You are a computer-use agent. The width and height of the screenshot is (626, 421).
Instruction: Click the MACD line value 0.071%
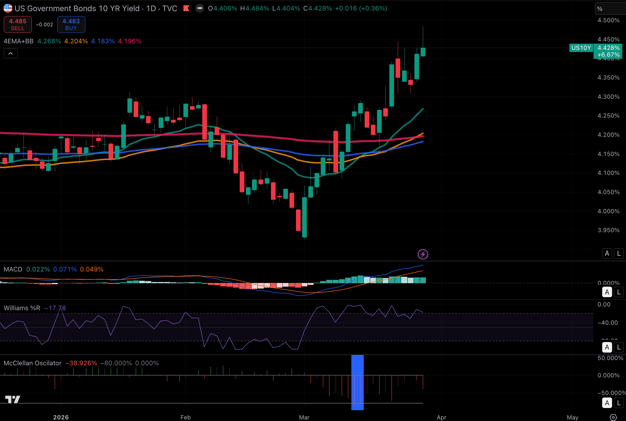[65, 269]
